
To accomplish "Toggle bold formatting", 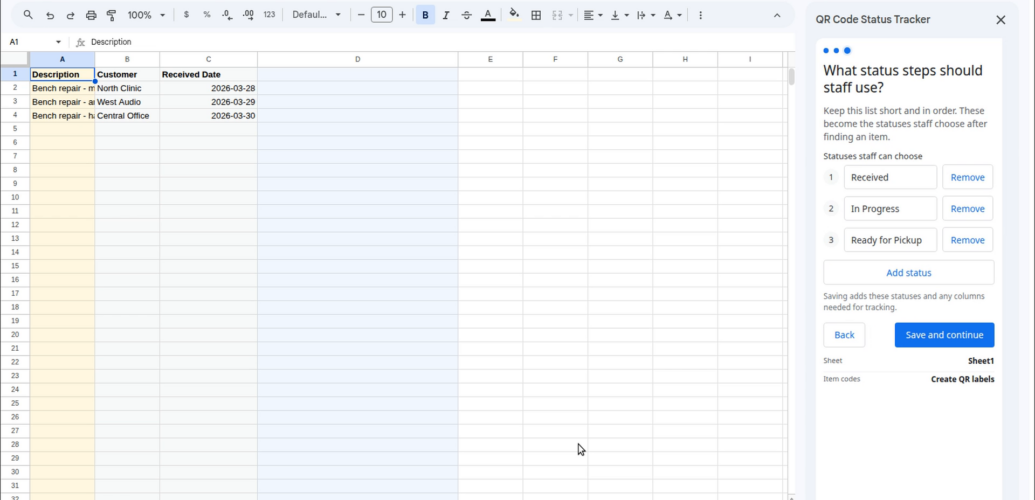I will (425, 15).
